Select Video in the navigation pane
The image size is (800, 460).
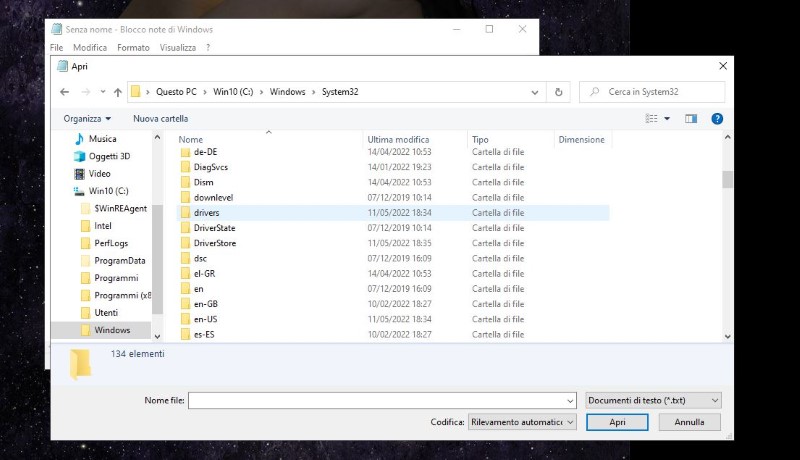tap(99, 173)
